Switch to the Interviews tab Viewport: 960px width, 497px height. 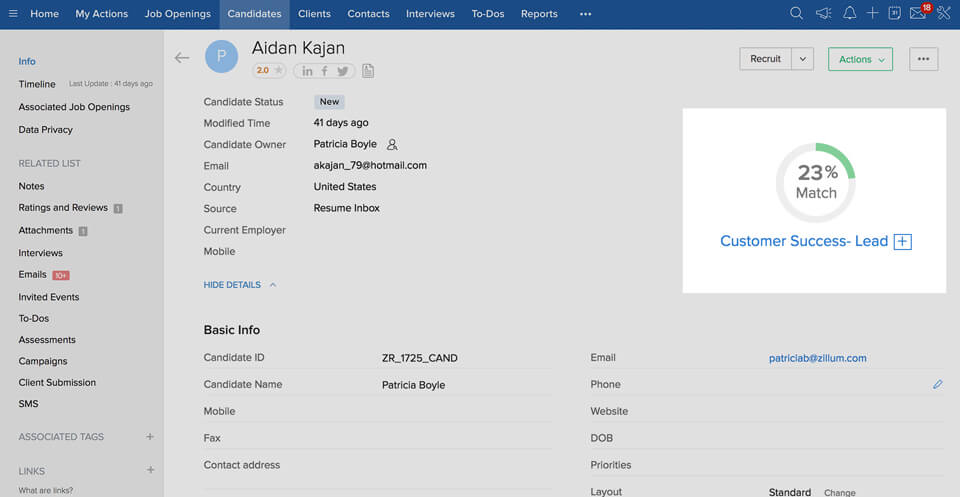(430, 14)
